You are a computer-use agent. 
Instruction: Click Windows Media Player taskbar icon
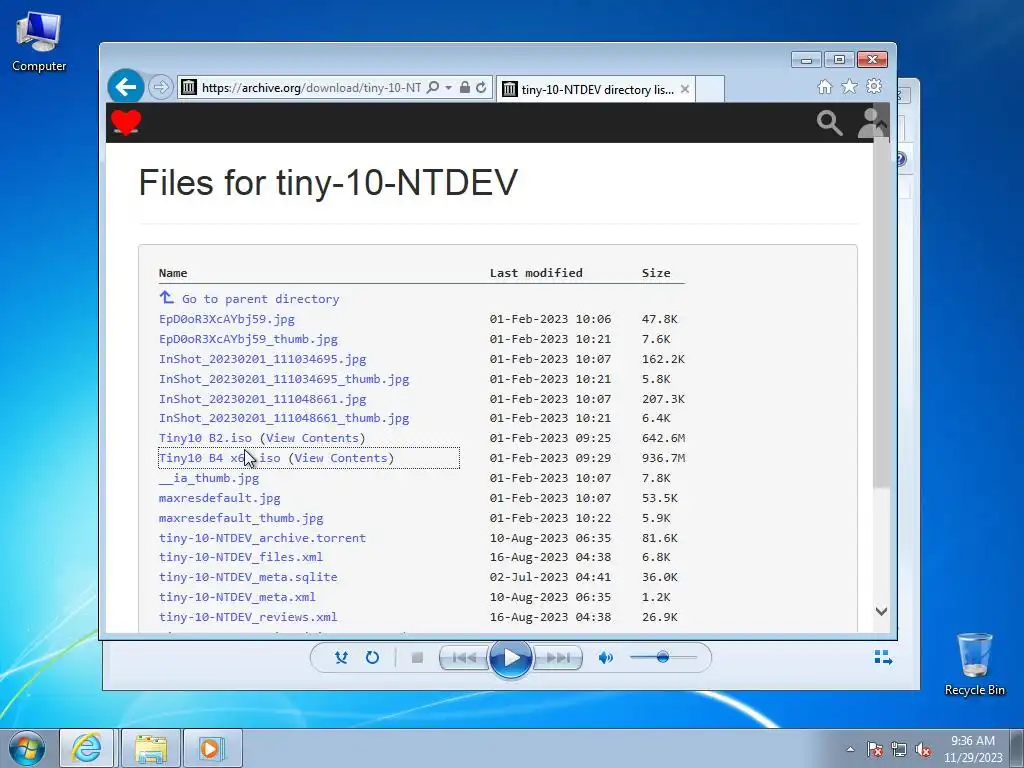click(x=213, y=748)
